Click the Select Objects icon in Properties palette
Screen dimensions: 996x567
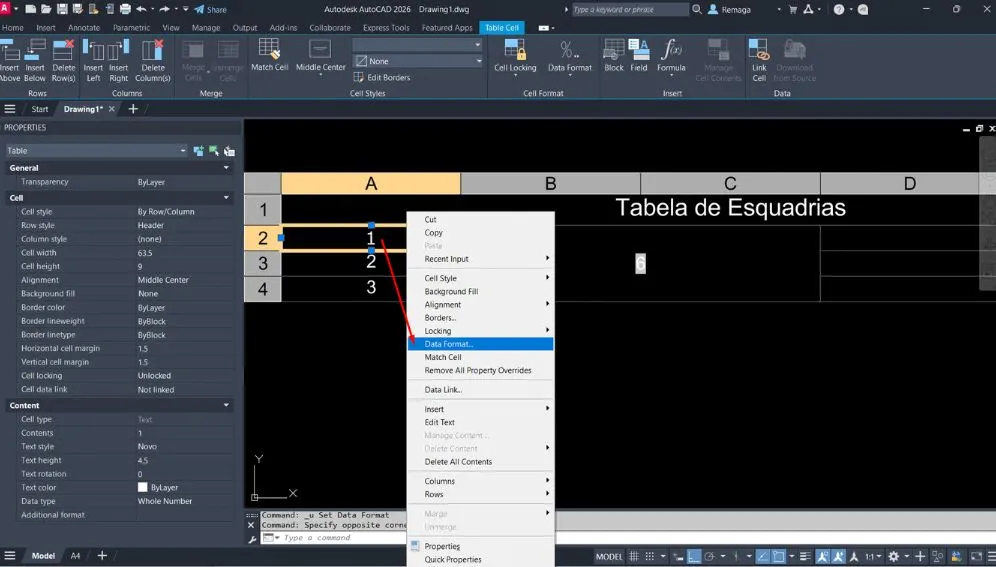click(x=214, y=150)
